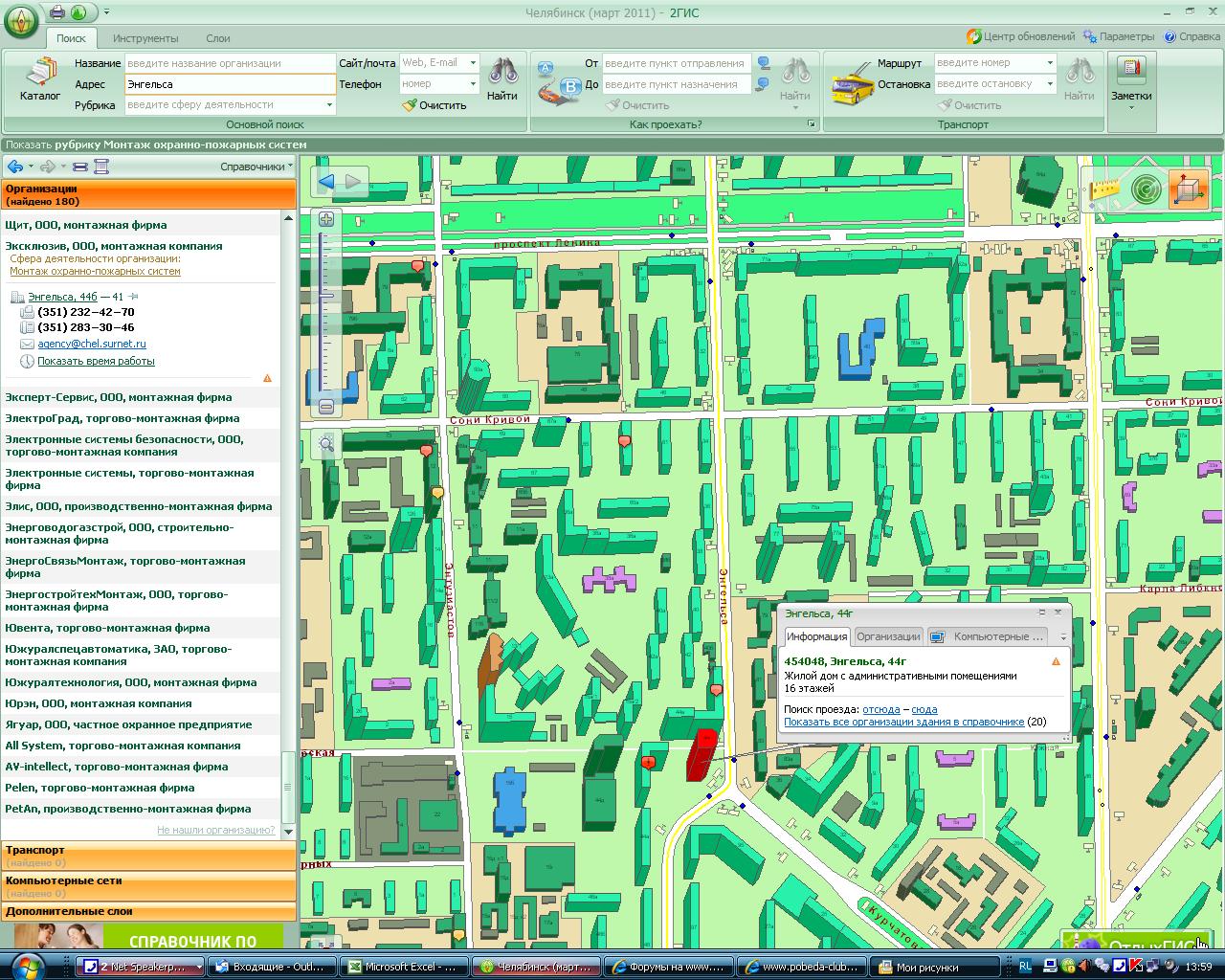
Task: Open Параметры settings
Action: point(1119,36)
